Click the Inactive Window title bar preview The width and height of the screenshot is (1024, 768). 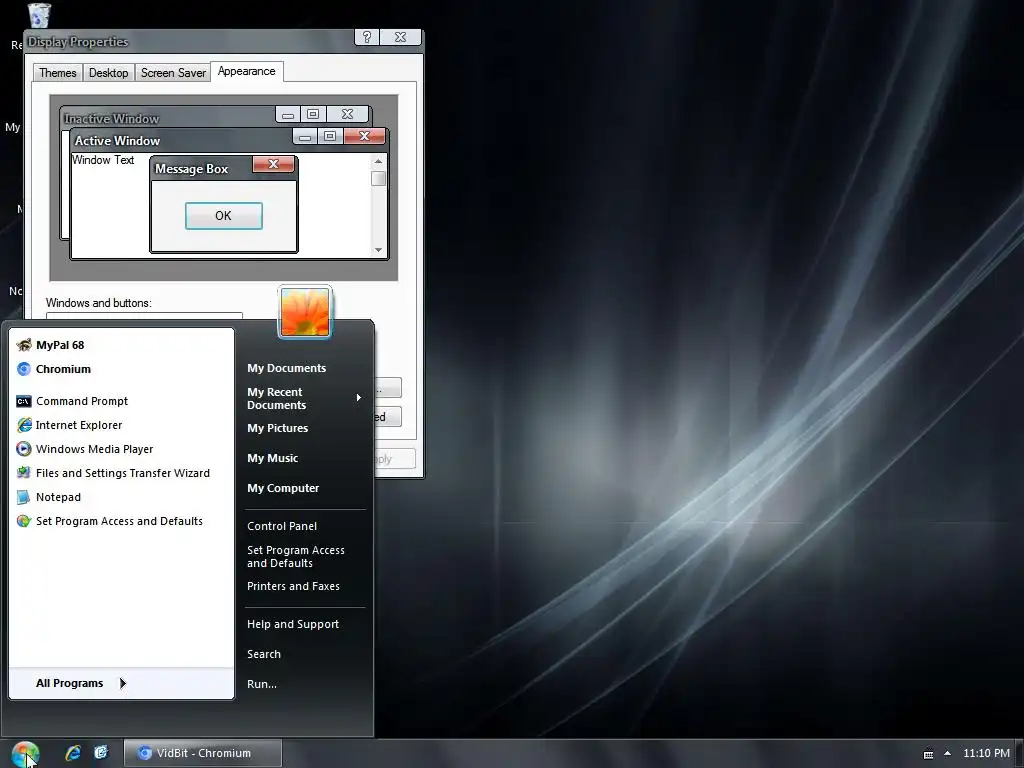168,118
